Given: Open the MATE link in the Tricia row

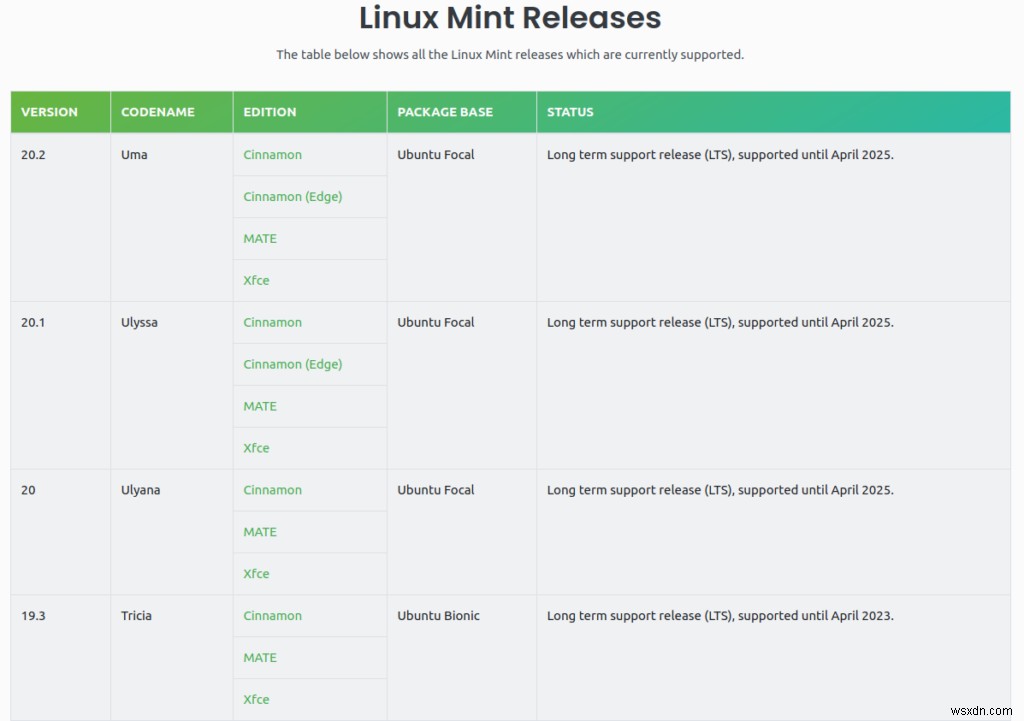Looking at the screenshot, I should [260, 658].
